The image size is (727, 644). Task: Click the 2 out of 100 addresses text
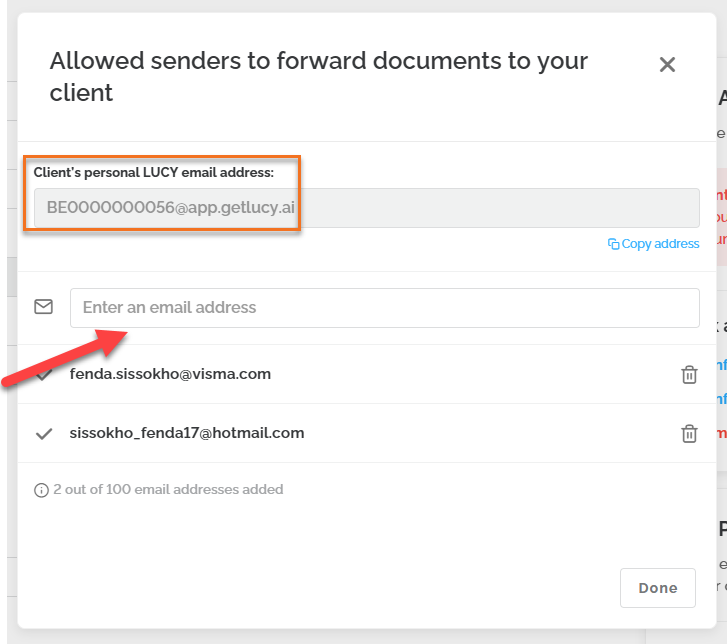click(x=168, y=490)
